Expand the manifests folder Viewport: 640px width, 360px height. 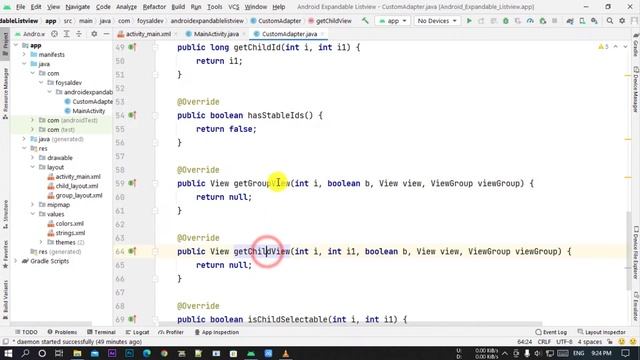pos(24,54)
